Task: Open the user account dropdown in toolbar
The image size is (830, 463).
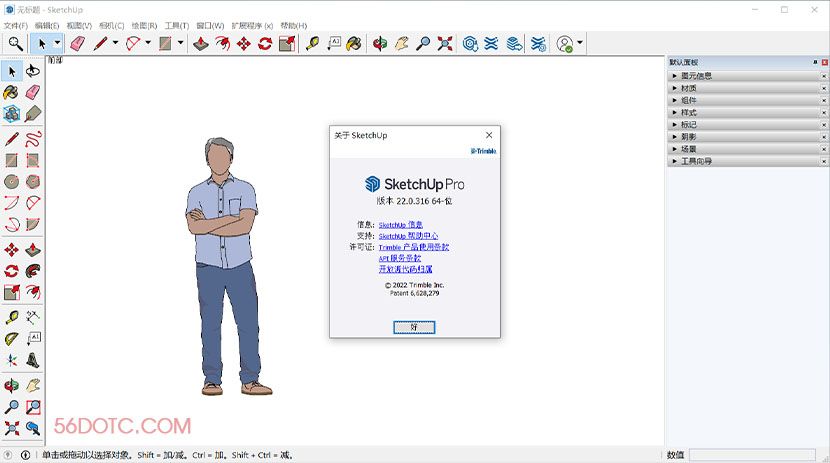Action: (x=580, y=43)
